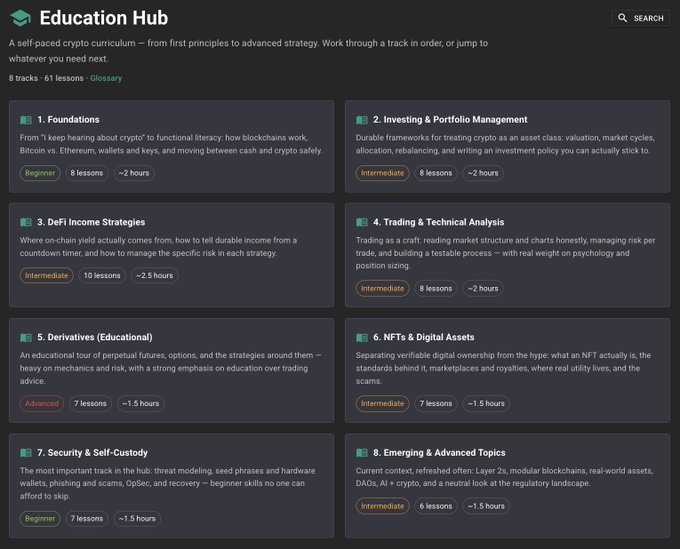This screenshot has width=680, height=549.
Task: Click '~1.5 hours' chip on Security & Self-Custody card
Action: click(x=137, y=519)
